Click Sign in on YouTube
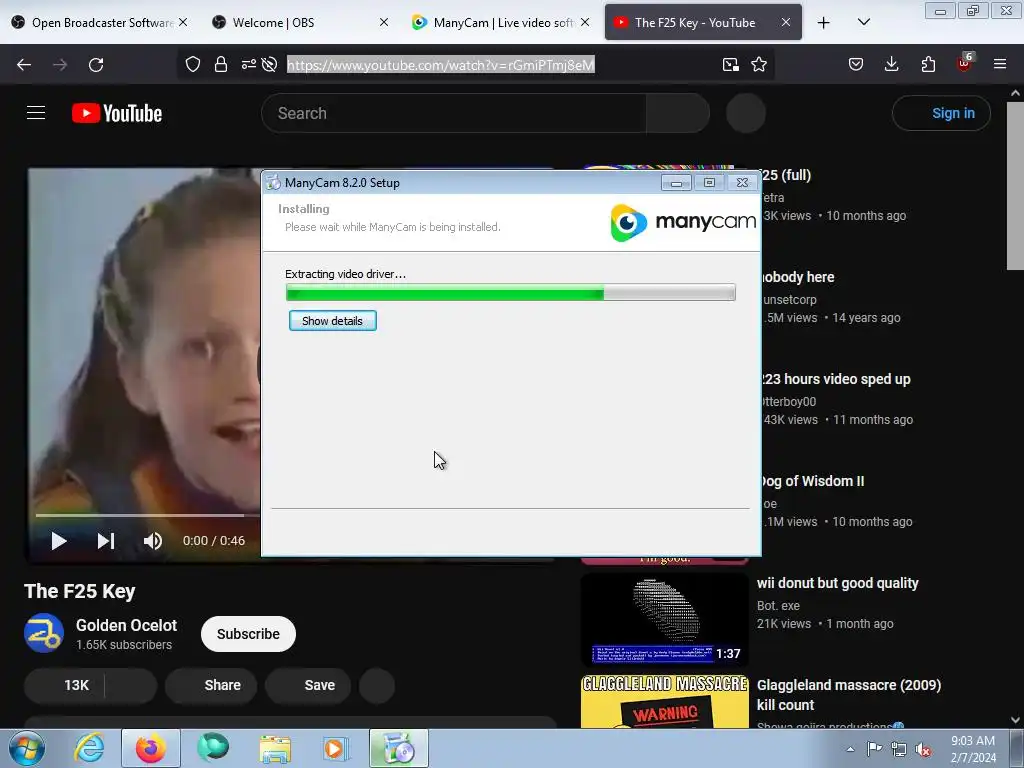The height and width of the screenshot is (768, 1024). (x=941, y=113)
